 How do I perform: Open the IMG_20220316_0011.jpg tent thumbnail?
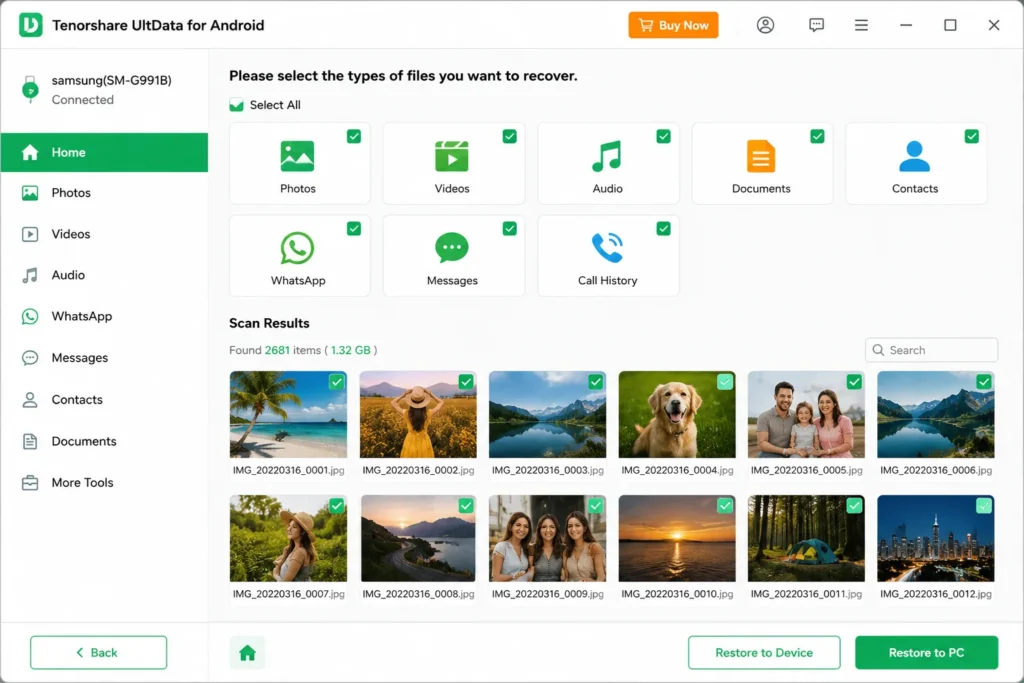806,539
